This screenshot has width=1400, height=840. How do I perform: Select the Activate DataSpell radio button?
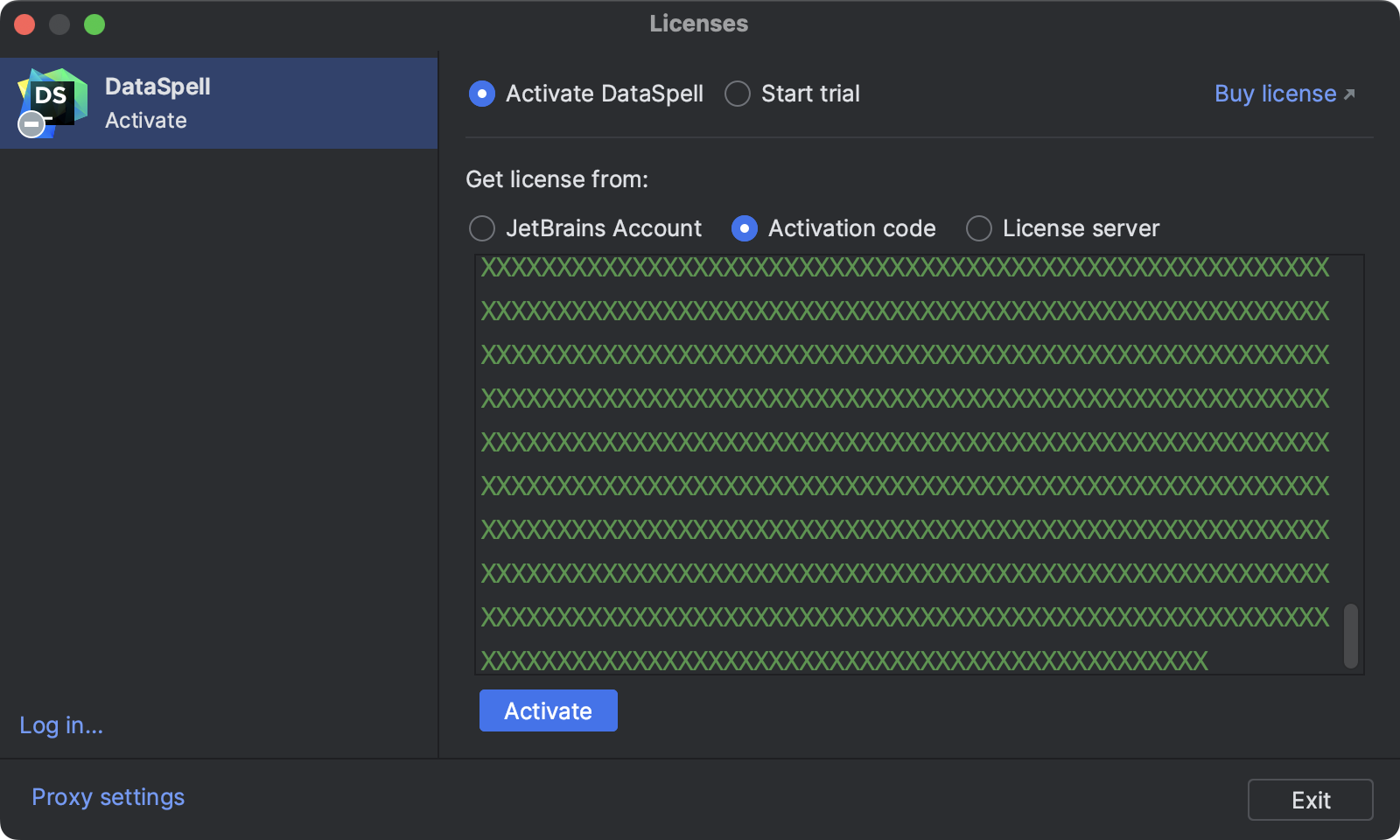pyautogui.click(x=481, y=94)
